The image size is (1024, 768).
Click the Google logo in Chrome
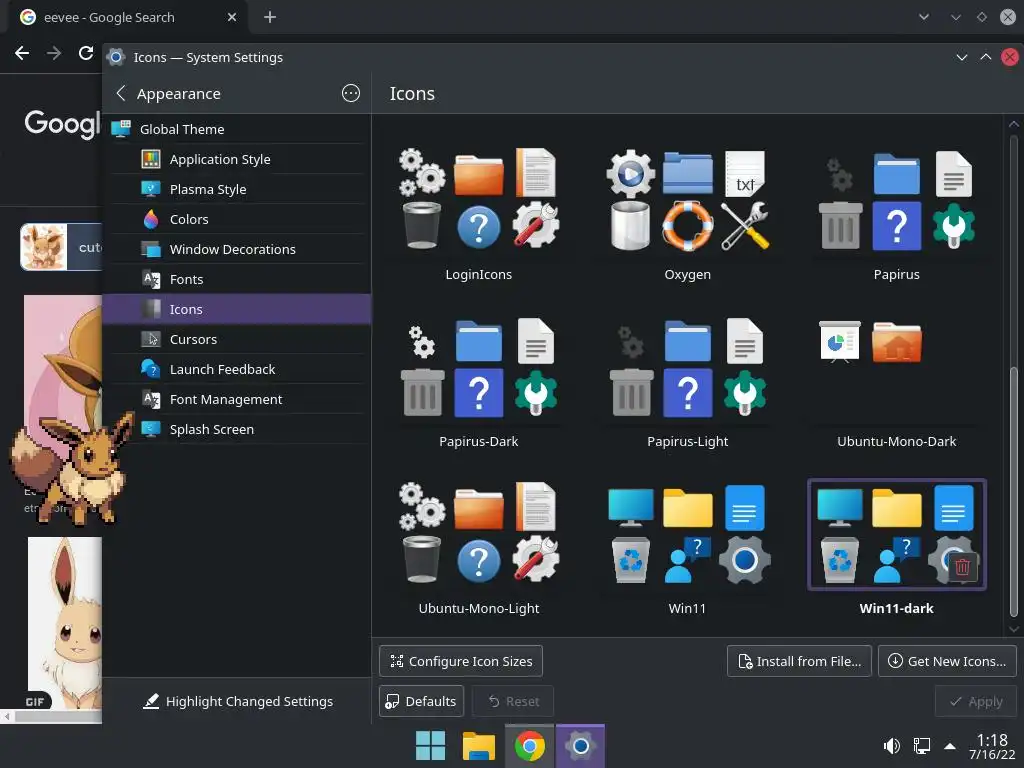[x=62, y=123]
